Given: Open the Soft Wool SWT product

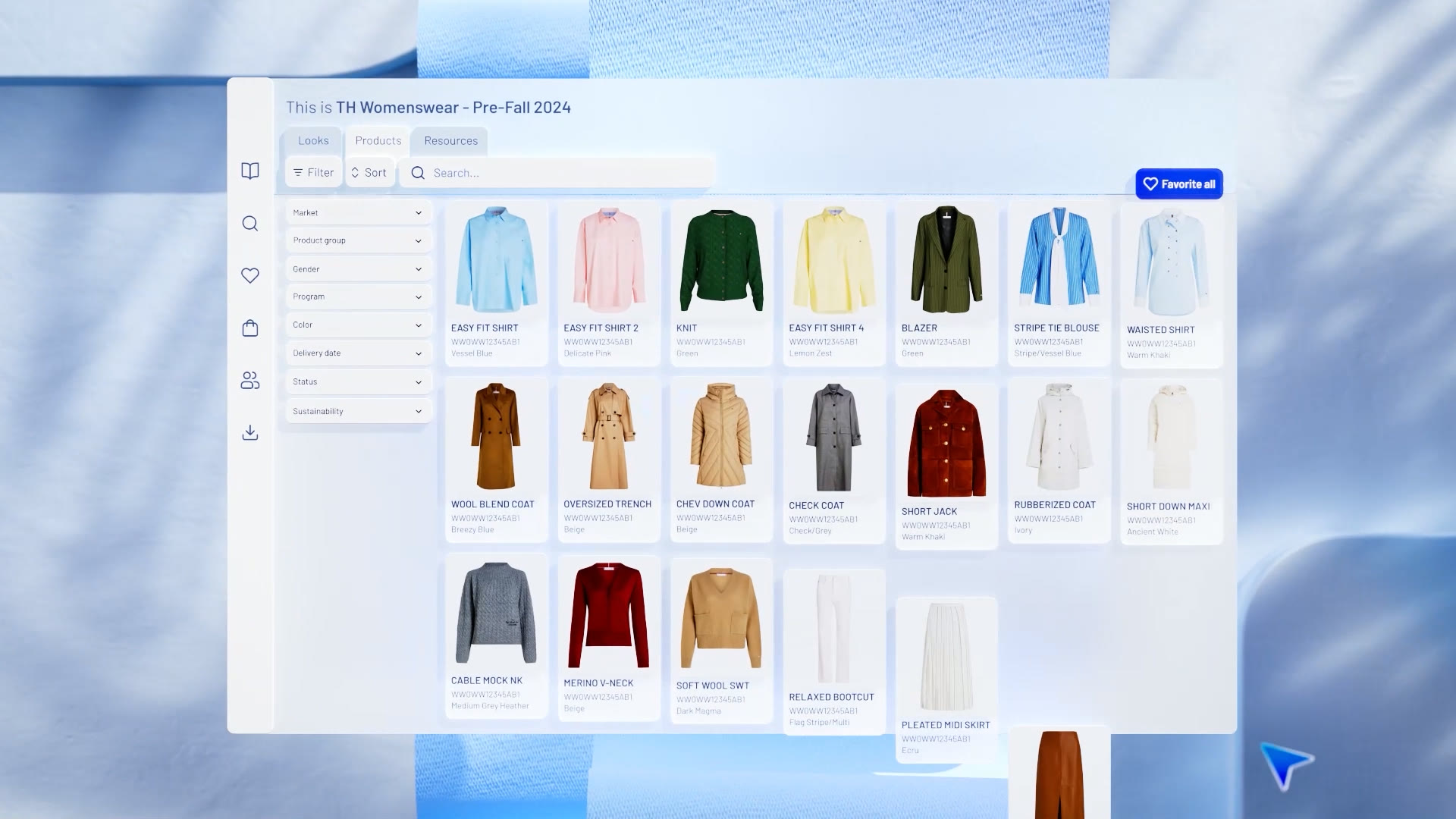Looking at the screenshot, I should pos(722,641).
